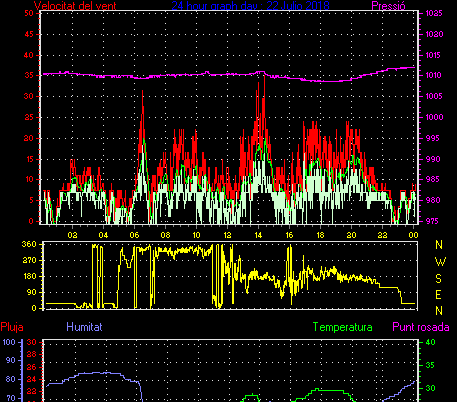The height and width of the screenshot is (402, 457).
Task: Click the 100 humidity scale value
Action: (x=9, y=342)
